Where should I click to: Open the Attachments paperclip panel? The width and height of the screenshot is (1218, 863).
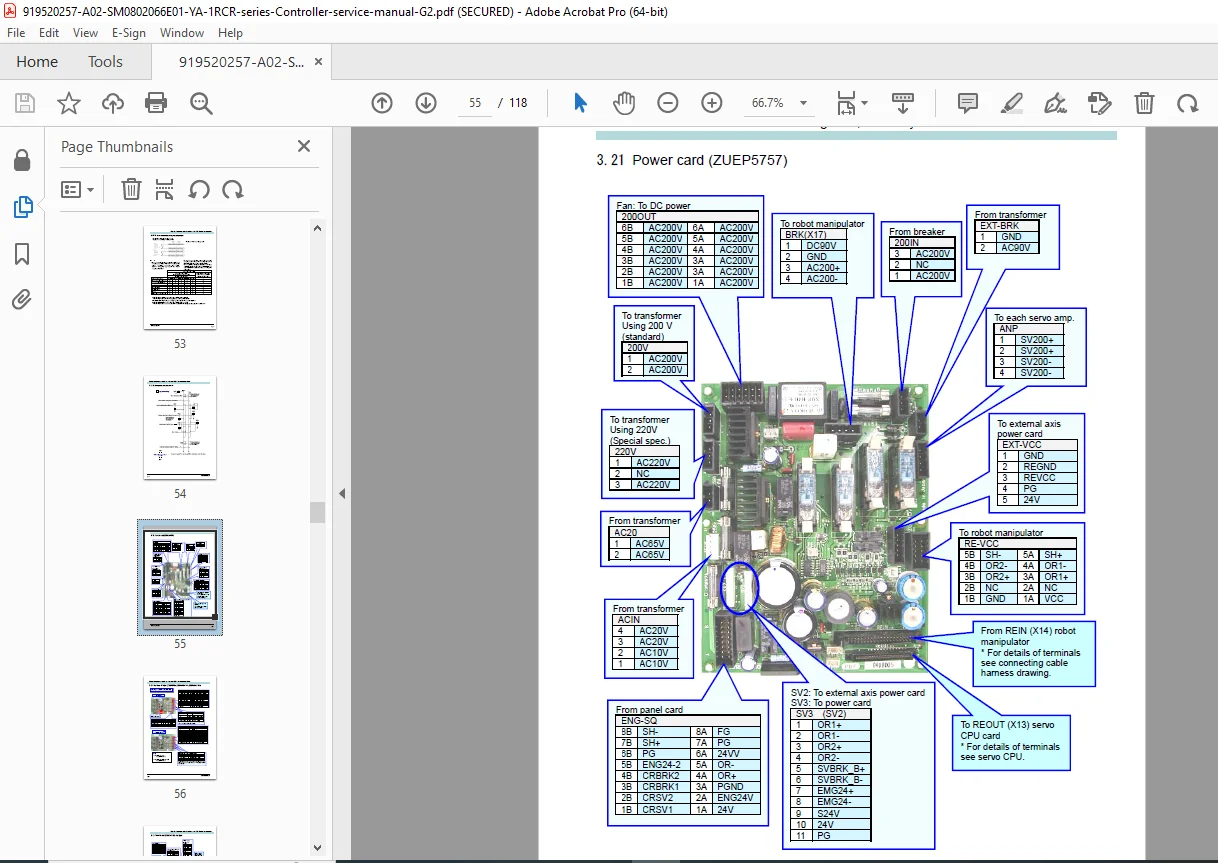click(22, 299)
